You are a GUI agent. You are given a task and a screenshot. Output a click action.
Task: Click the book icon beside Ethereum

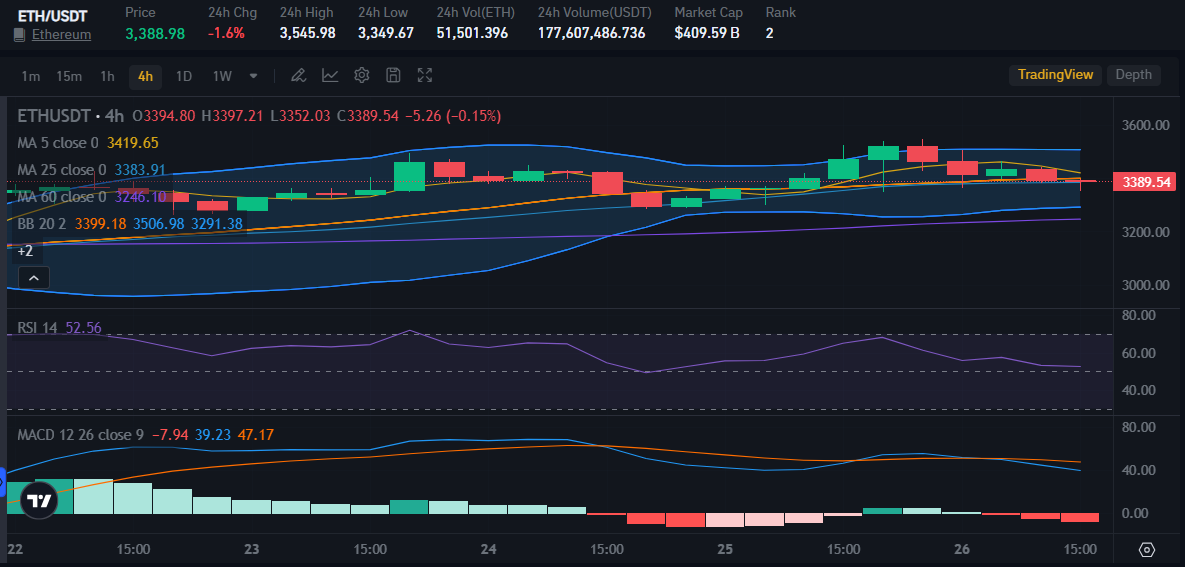(x=20, y=35)
